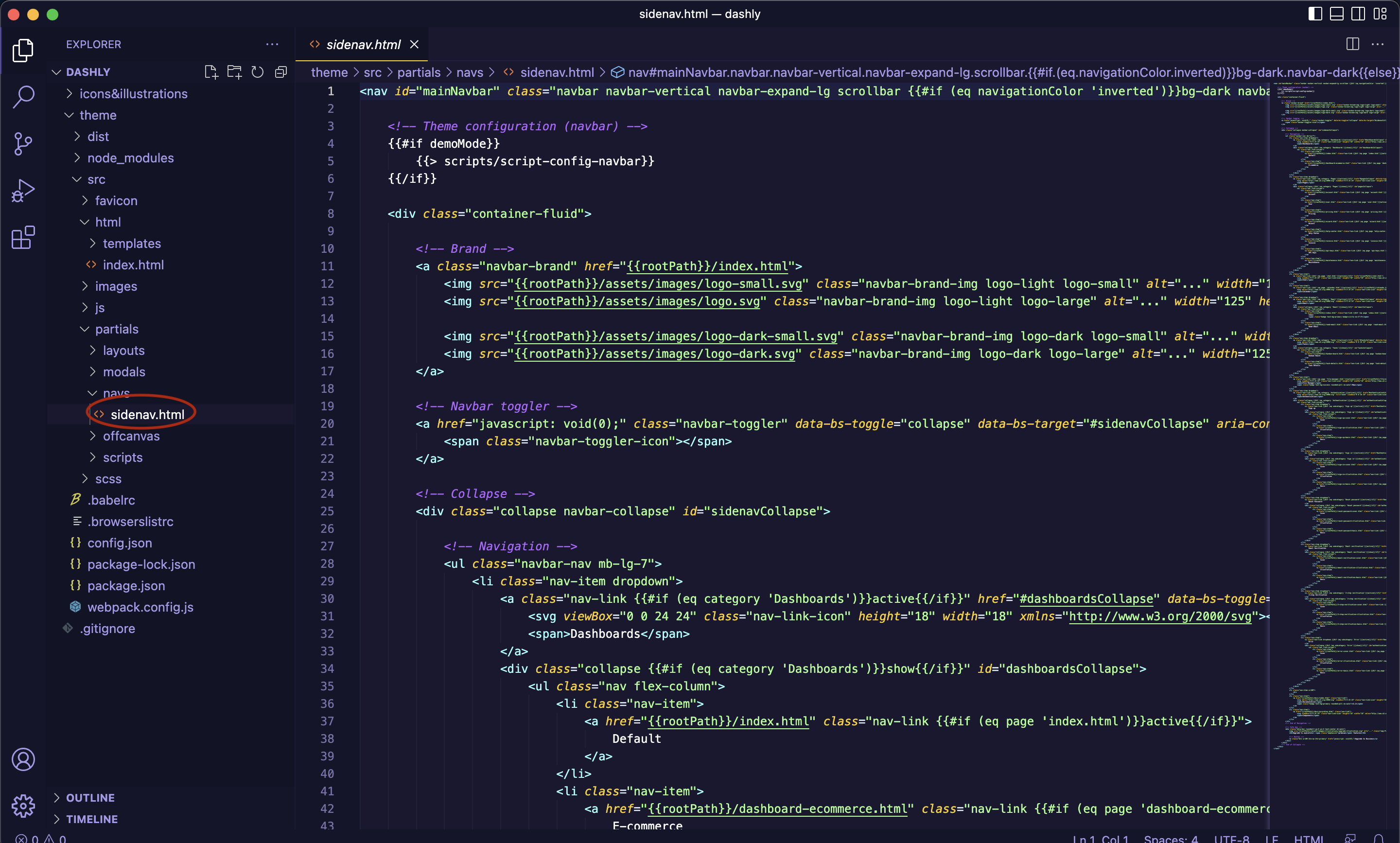Collapse the DASHLY workspace root
The image size is (1400, 843).
pos(88,72)
